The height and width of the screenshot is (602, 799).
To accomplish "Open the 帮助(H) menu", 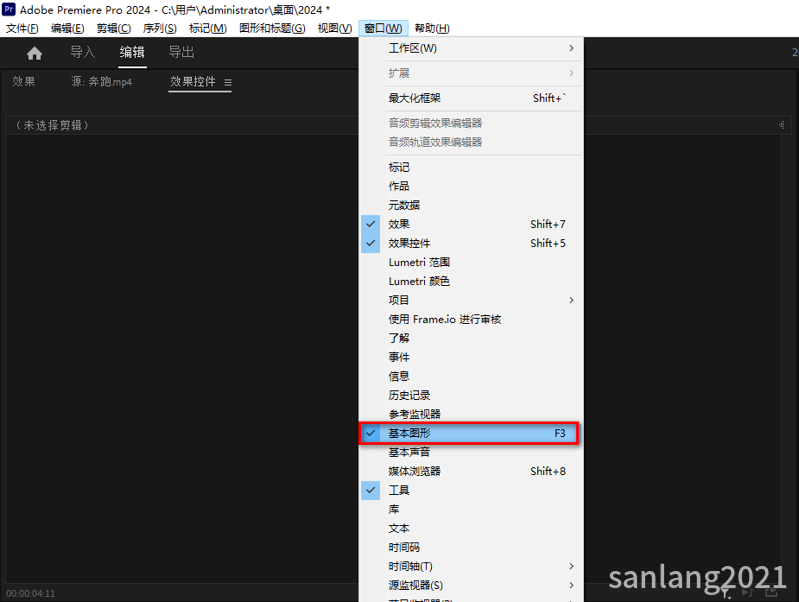I will click(432, 28).
